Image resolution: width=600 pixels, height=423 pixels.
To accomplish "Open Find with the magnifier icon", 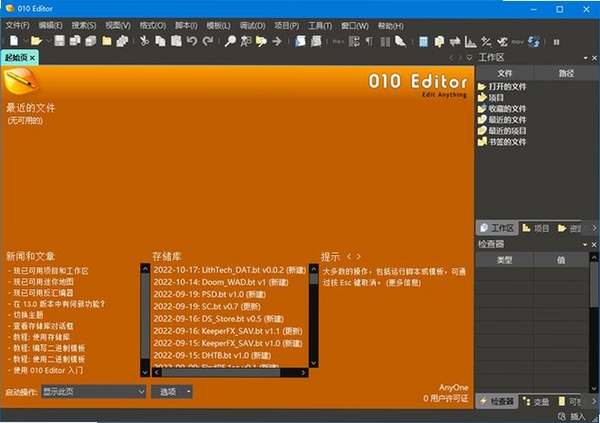I will tap(230, 41).
